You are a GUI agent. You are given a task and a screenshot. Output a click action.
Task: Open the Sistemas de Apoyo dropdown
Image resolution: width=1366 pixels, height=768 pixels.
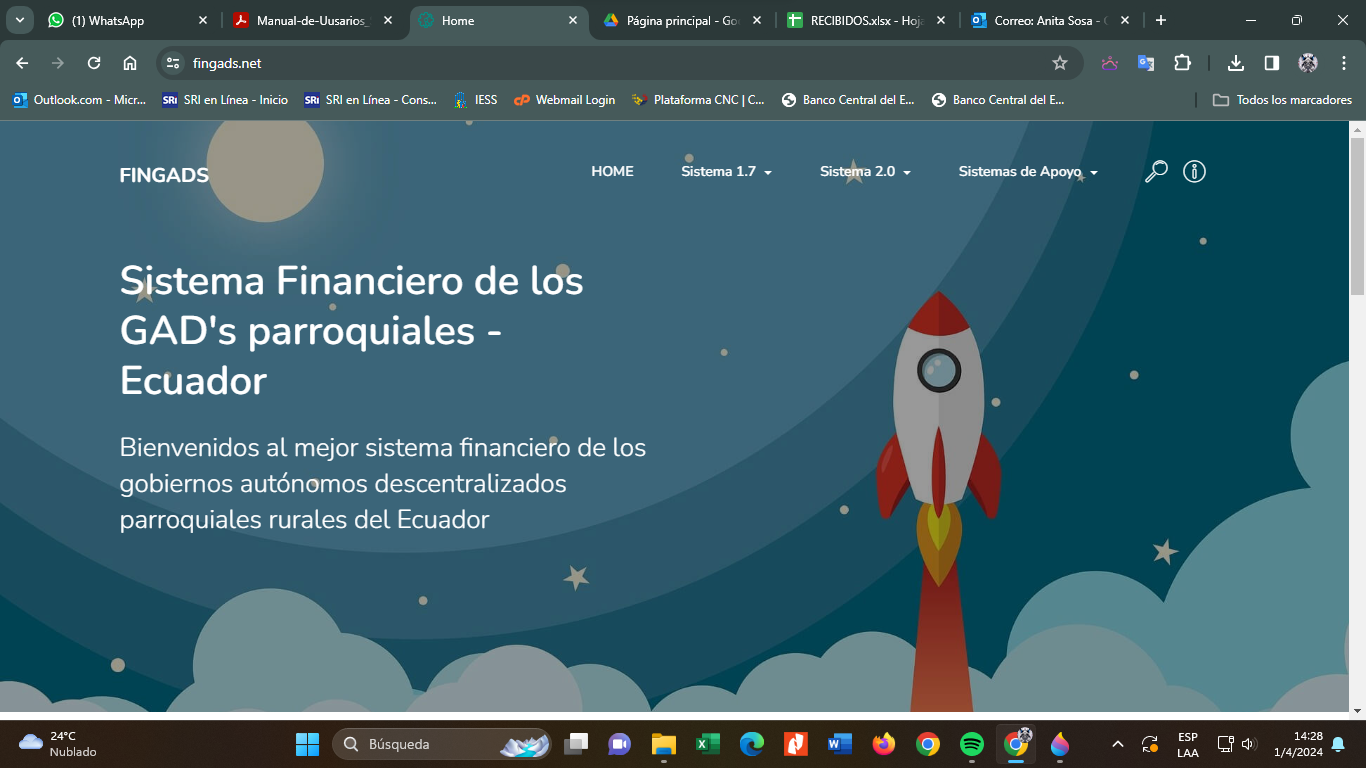pyautogui.click(x=1027, y=172)
